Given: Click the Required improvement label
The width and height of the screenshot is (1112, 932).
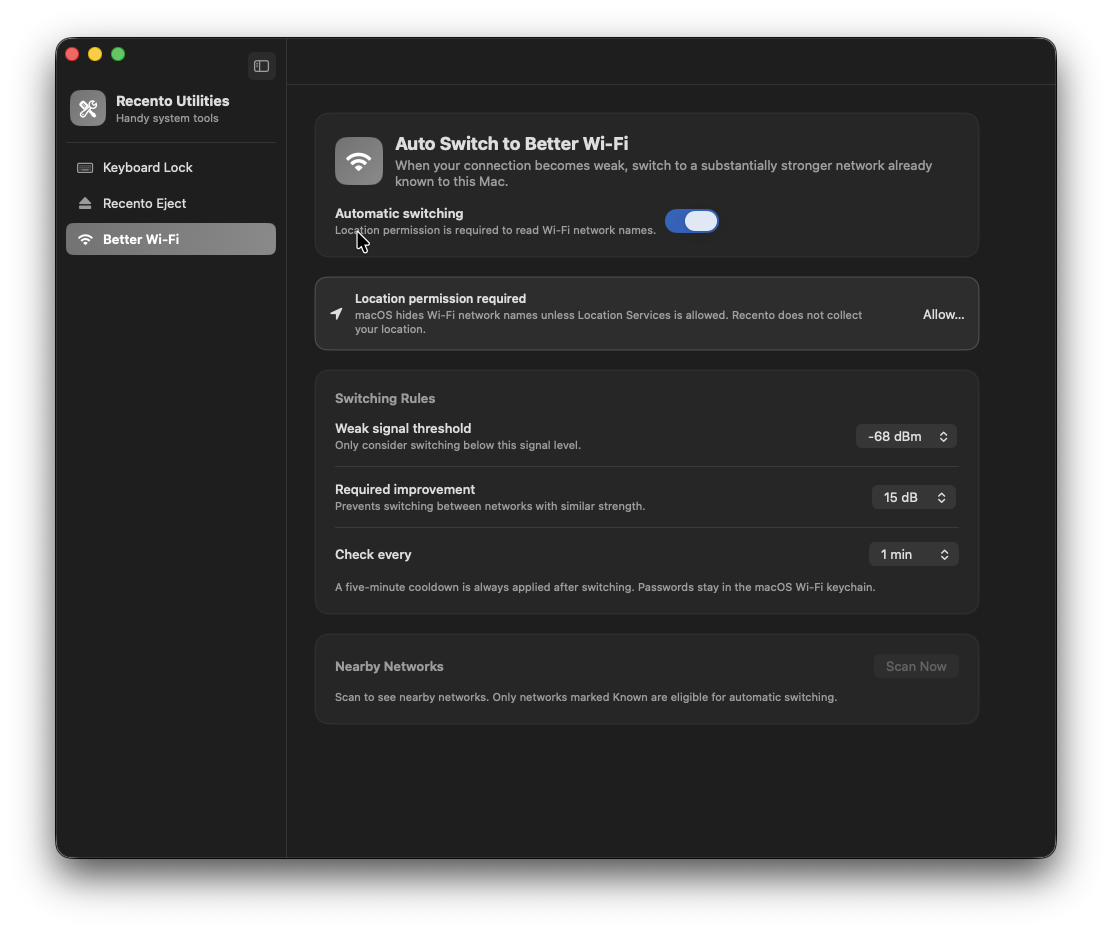Looking at the screenshot, I should pyautogui.click(x=405, y=489).
